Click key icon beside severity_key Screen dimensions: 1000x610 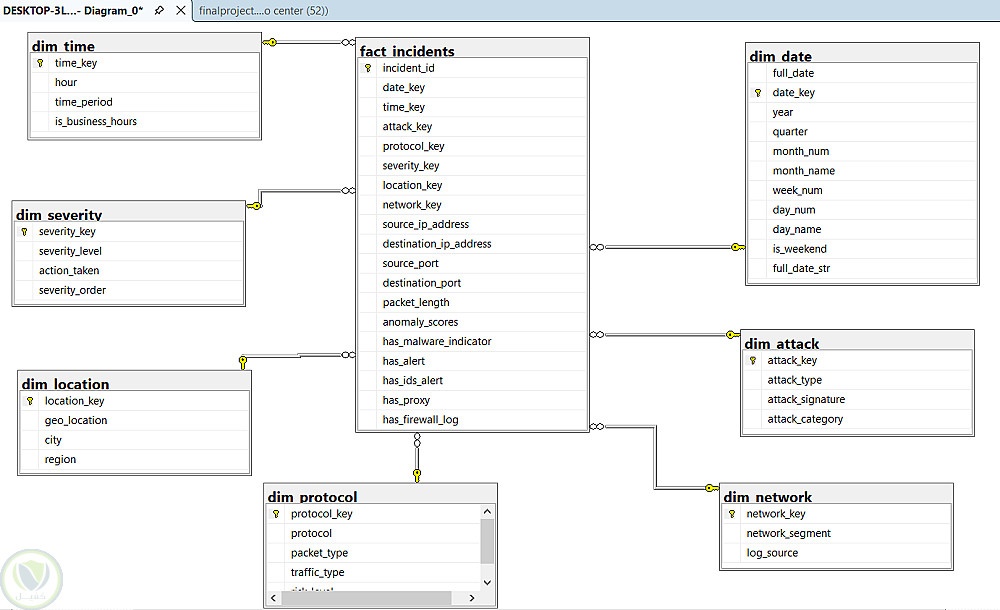(24, 232)
